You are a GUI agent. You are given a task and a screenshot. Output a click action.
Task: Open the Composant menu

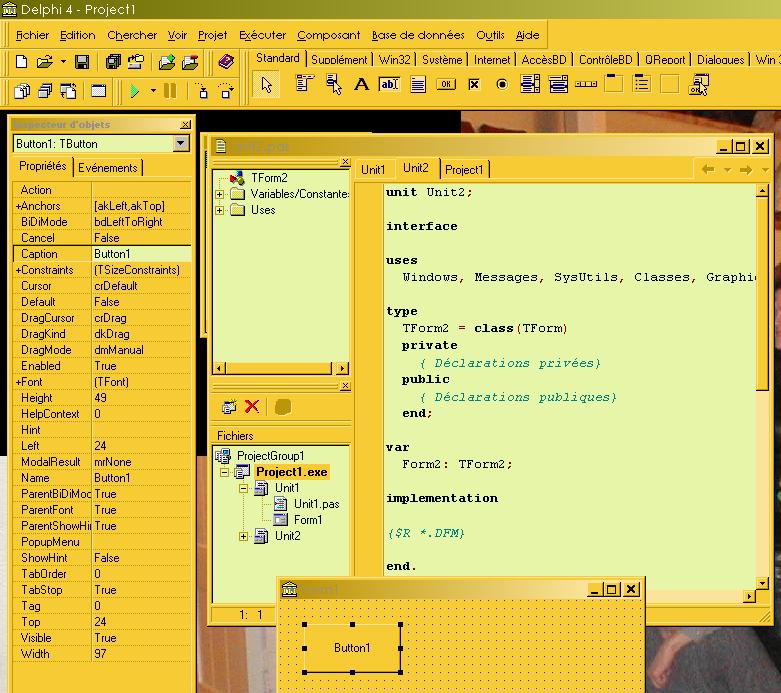coord(328,35)
